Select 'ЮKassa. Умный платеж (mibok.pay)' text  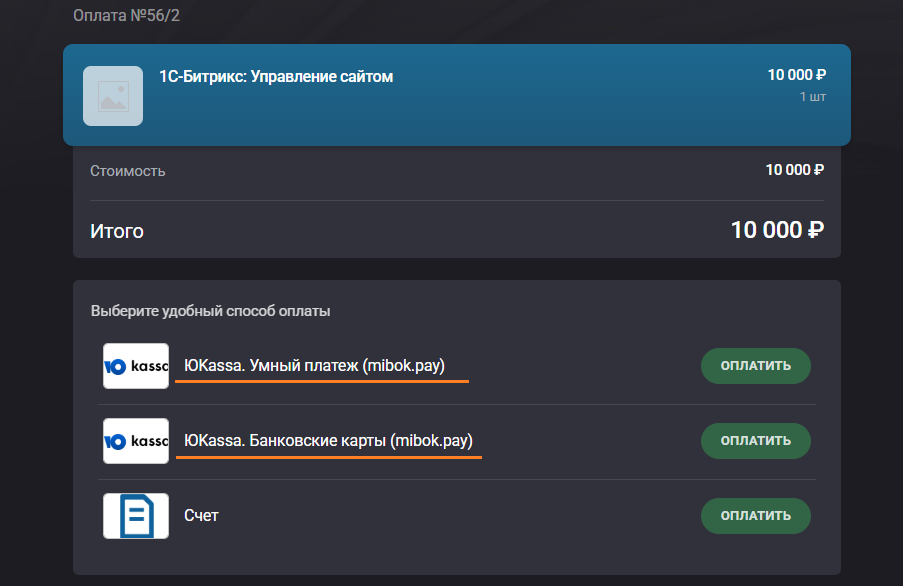point(314,366)
